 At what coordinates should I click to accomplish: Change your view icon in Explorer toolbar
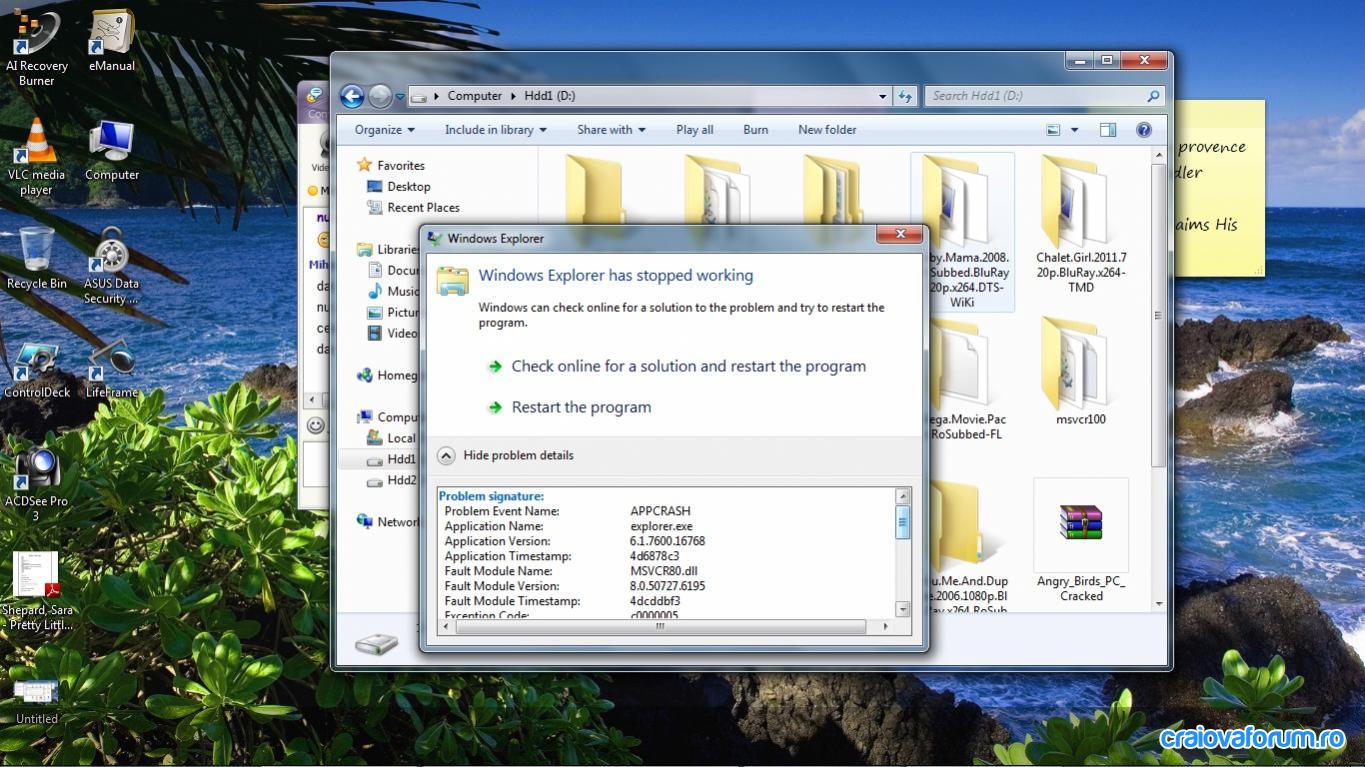tap(1053, 130)
